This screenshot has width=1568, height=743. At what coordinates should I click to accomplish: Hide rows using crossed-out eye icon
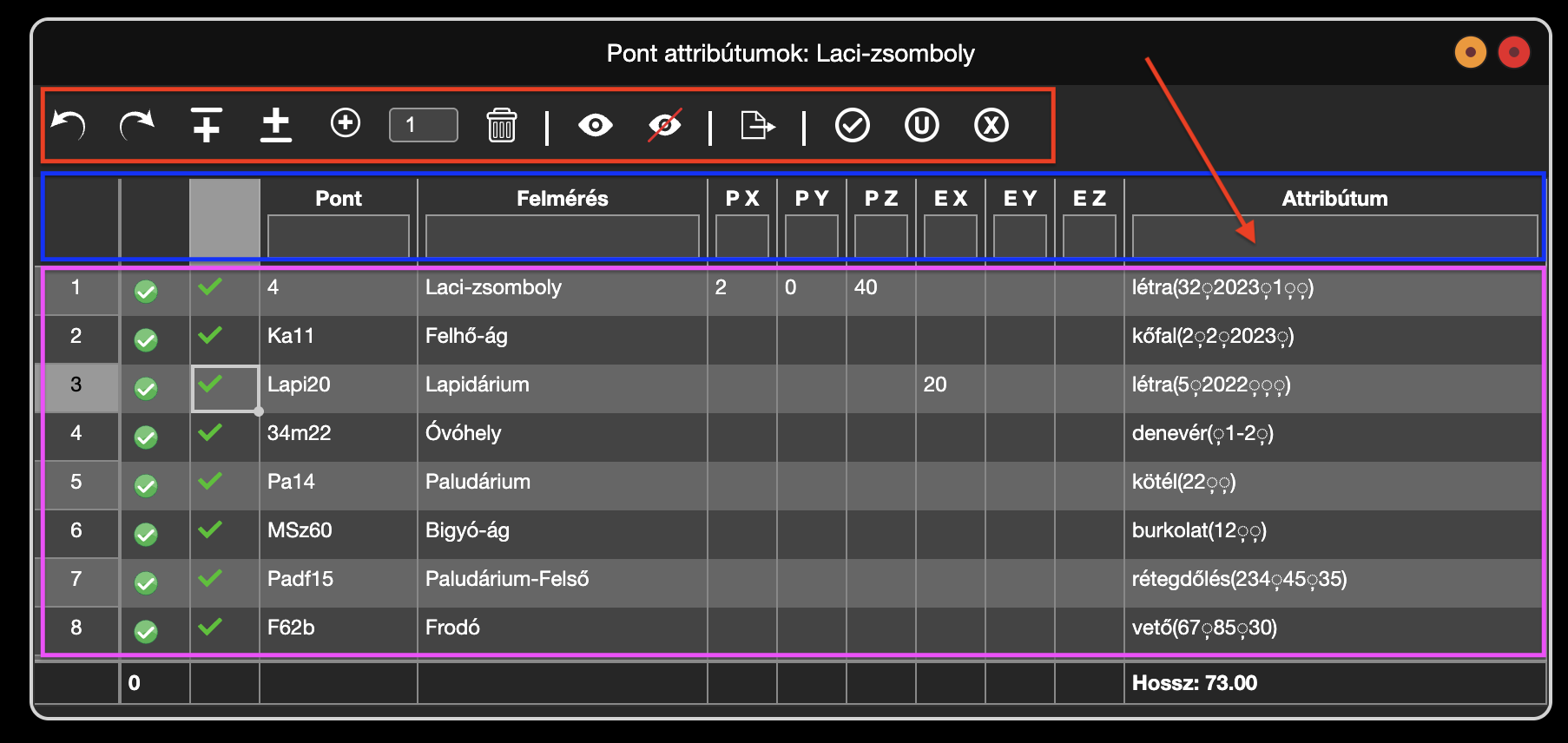pyautogui.click(x=665, y=125)
